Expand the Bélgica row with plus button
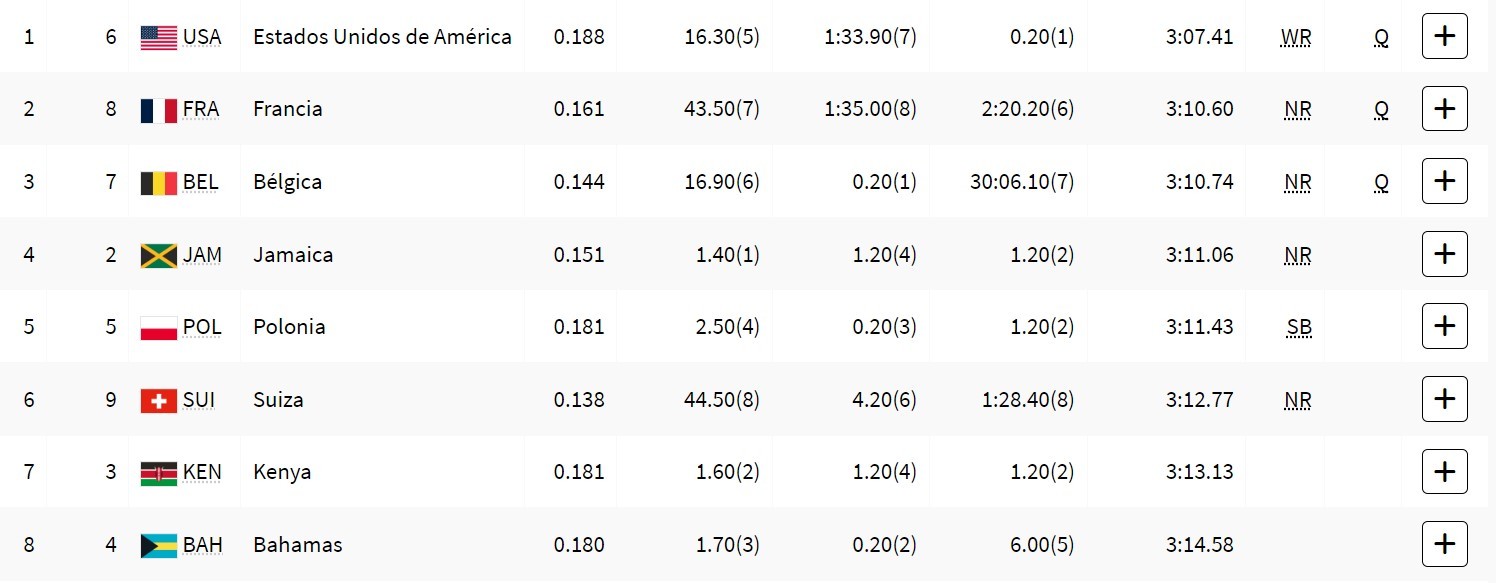This screenshot has width=1496, height=583. (x=1444, y=182)
